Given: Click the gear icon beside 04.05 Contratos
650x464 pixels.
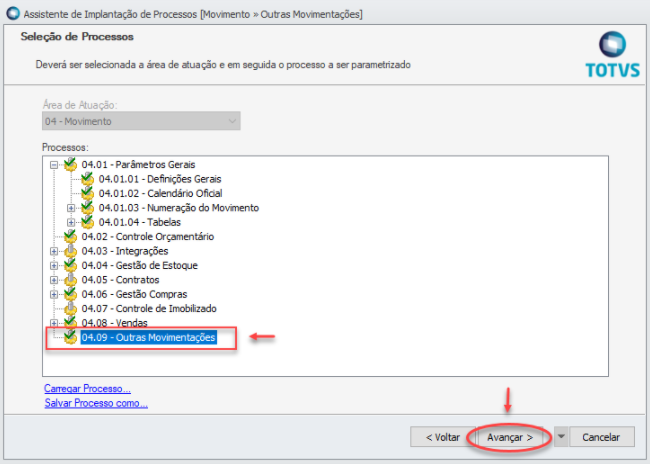Looking at the screenshot, I should point(70,279).
